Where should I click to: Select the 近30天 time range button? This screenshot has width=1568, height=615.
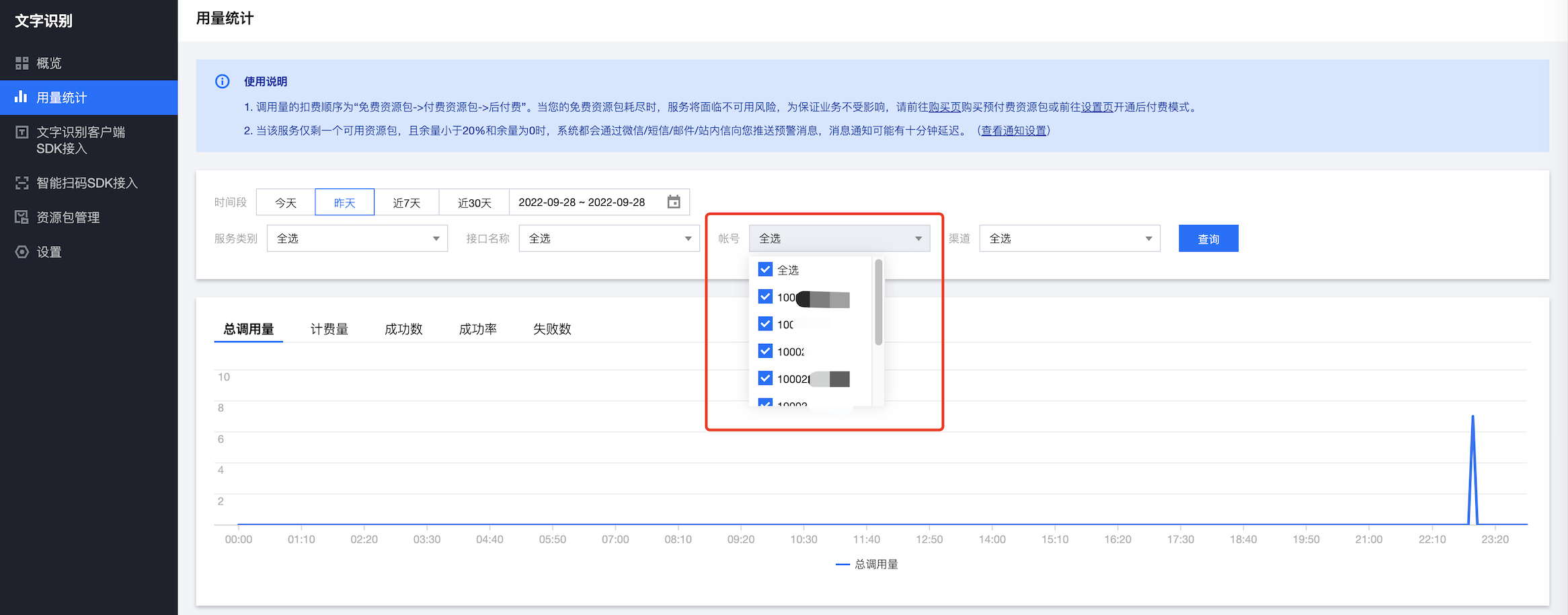coord(474,202)
